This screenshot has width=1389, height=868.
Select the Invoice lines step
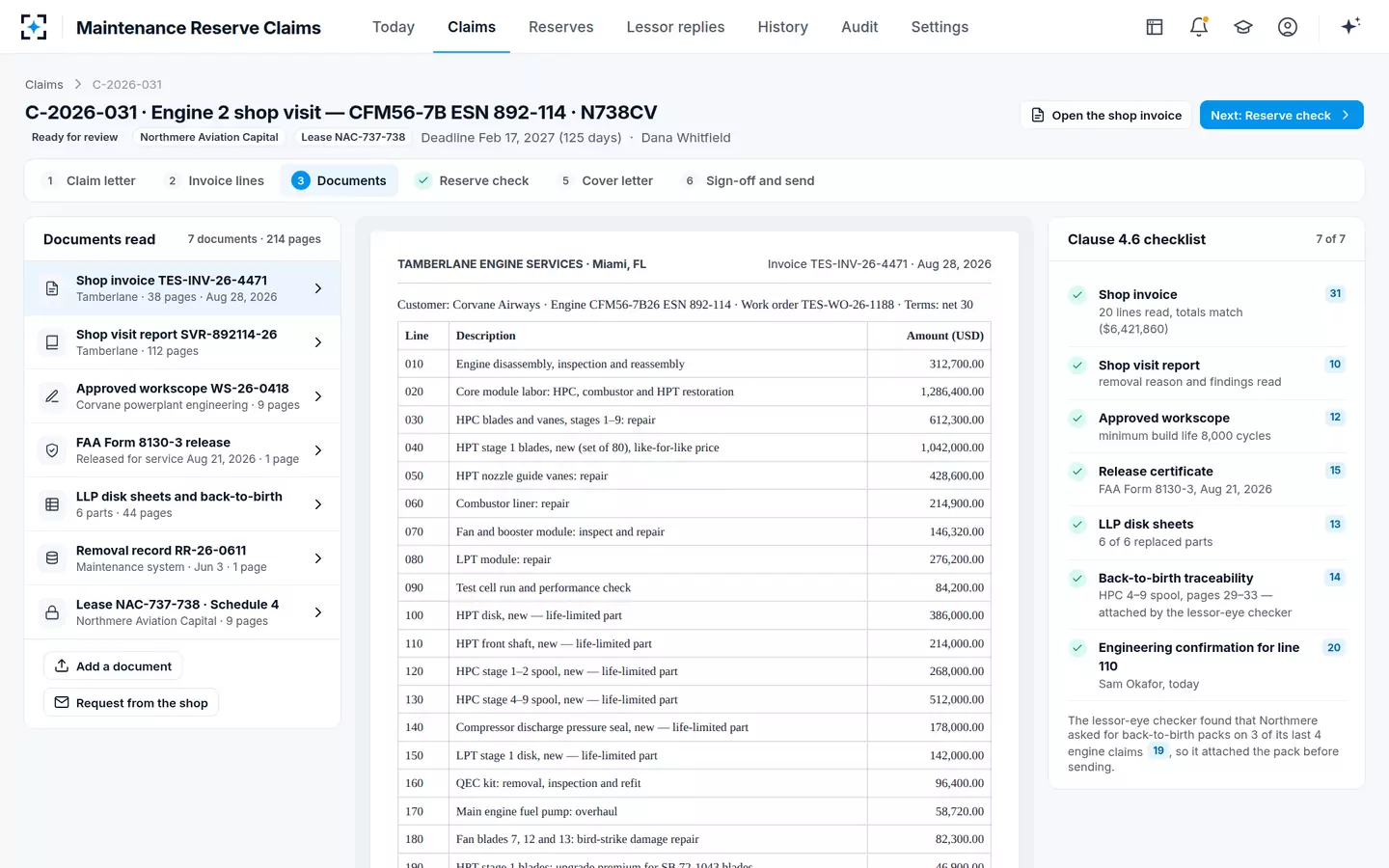[215, 180]
